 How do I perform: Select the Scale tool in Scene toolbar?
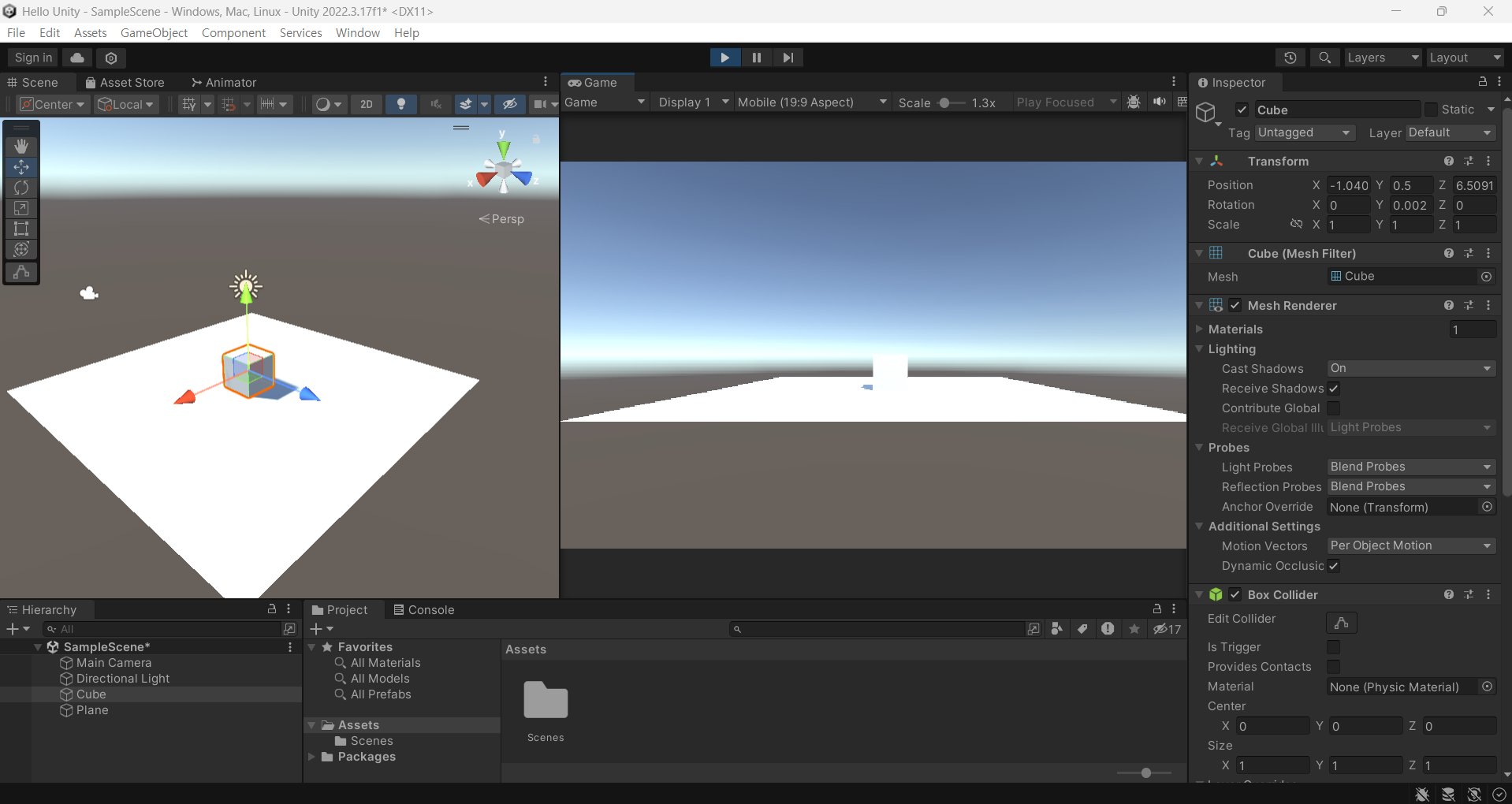pos(21,208)
